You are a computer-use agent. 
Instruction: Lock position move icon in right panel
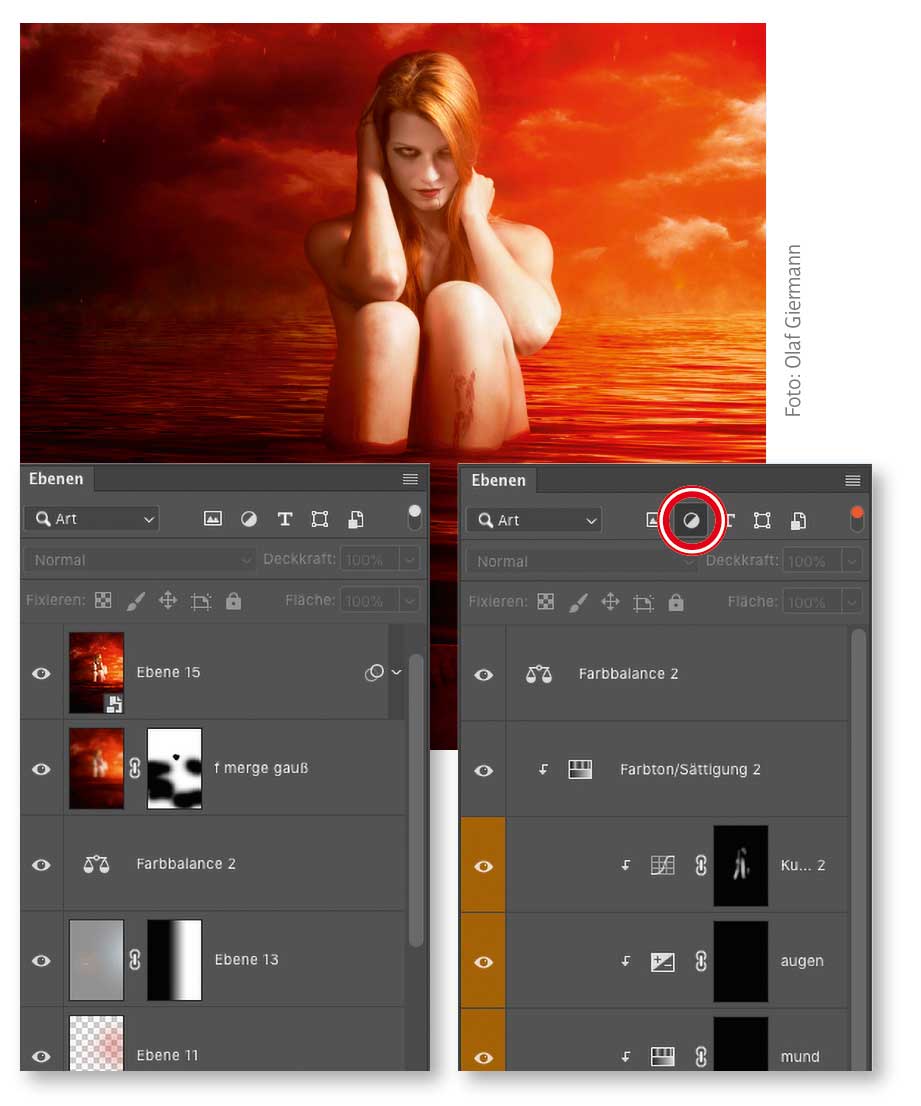[610, 602]
